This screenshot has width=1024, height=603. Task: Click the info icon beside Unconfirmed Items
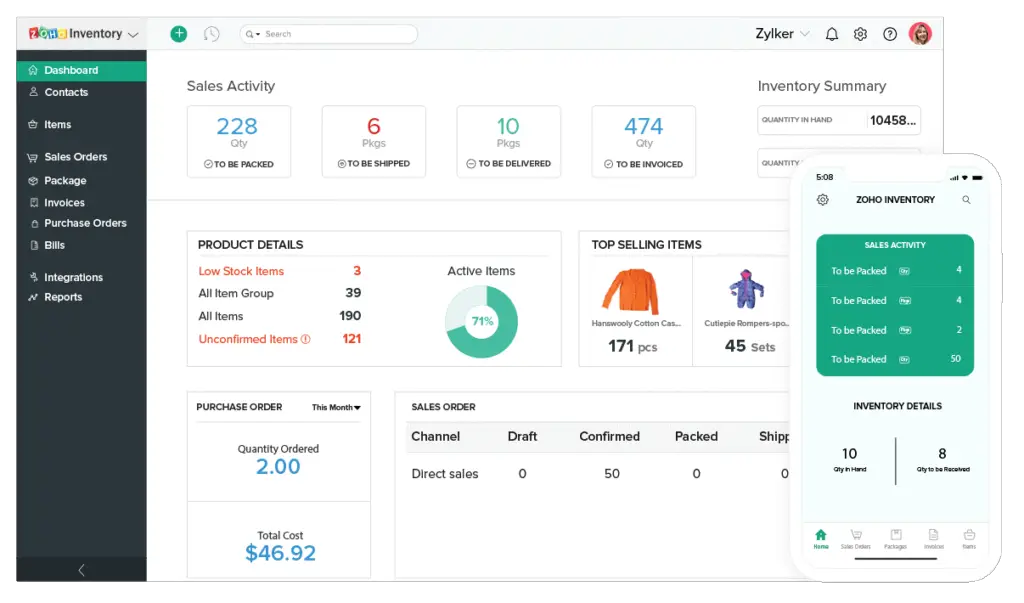tap(305, 339)
